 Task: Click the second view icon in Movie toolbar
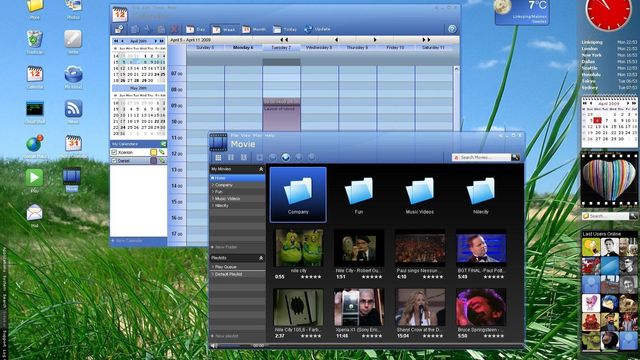point(231,157)
